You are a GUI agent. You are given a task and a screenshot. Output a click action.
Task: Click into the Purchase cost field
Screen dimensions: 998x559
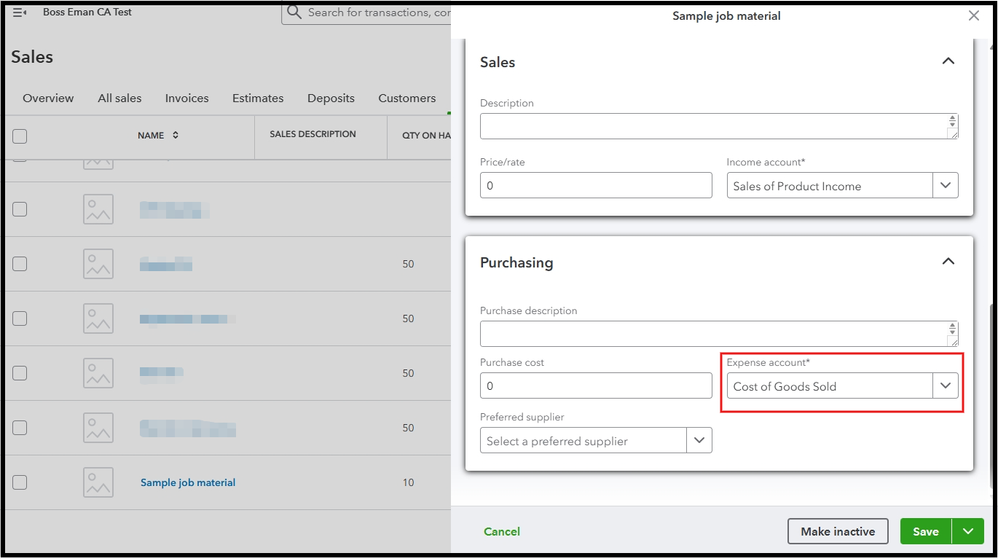coord(596,386)
